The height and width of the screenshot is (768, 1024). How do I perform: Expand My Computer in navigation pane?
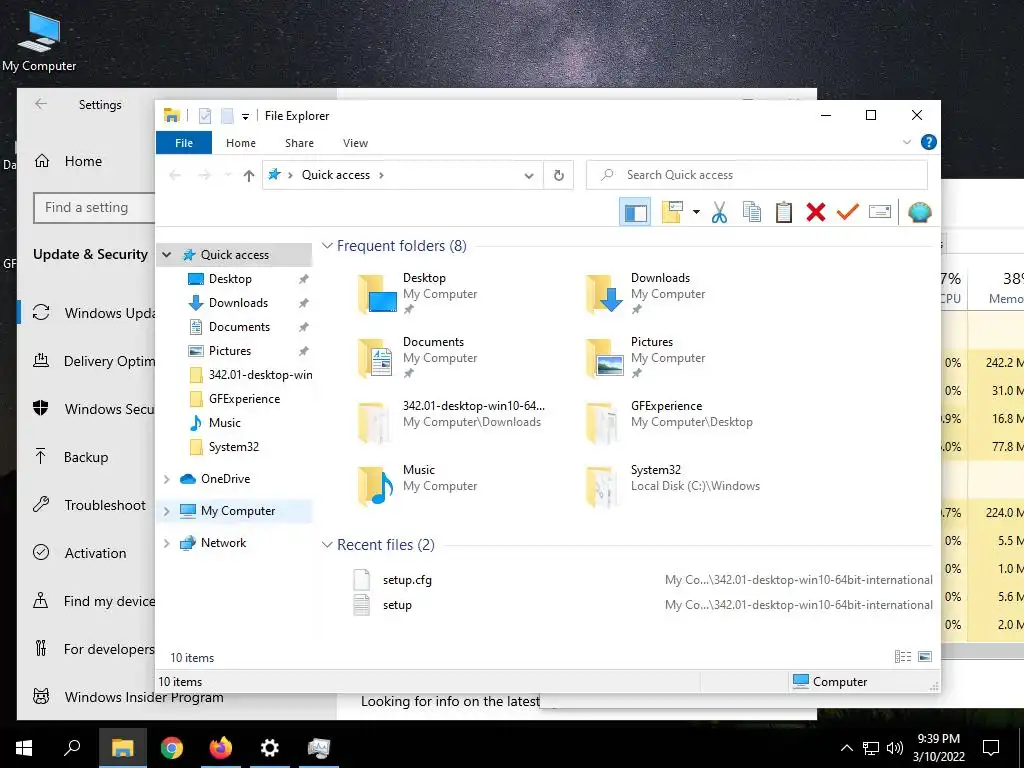(x=167, y=511)
